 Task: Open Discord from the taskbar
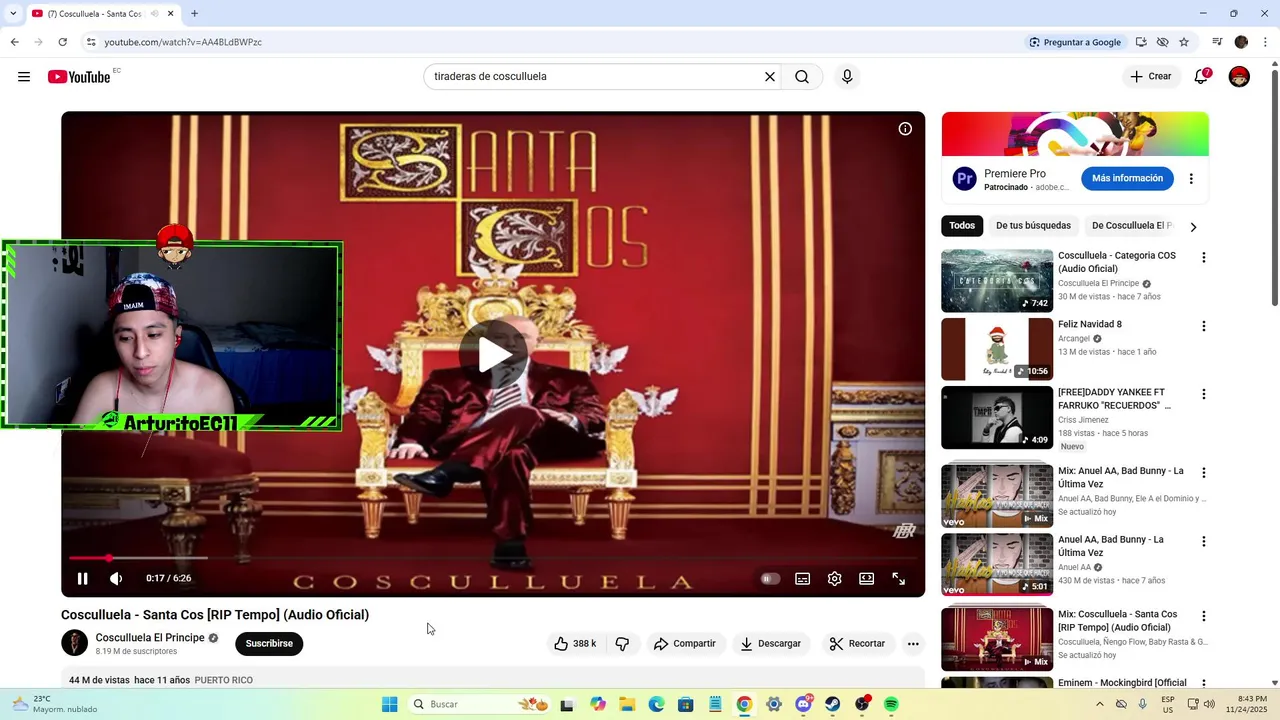803,704
